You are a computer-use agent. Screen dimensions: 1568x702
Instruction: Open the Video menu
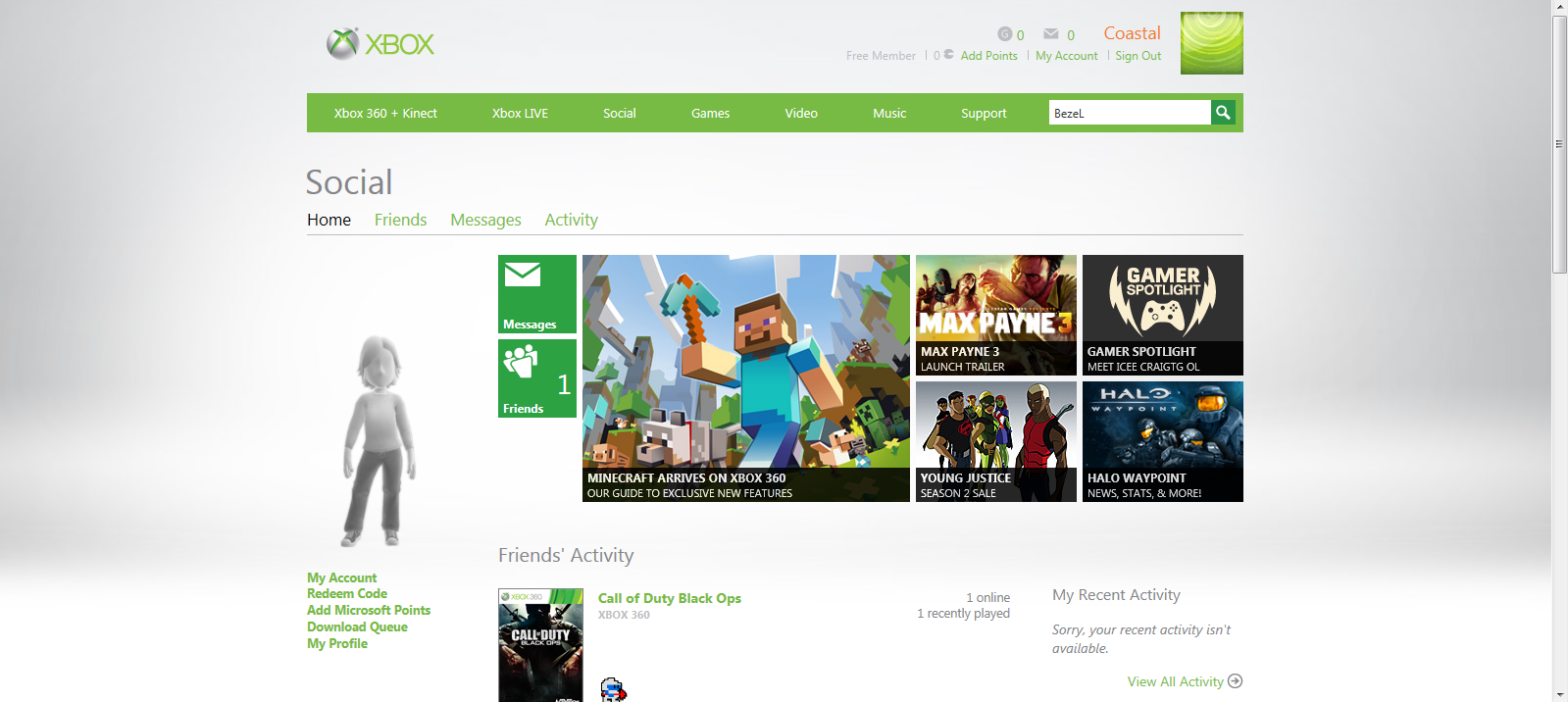[x=801, y=113]
